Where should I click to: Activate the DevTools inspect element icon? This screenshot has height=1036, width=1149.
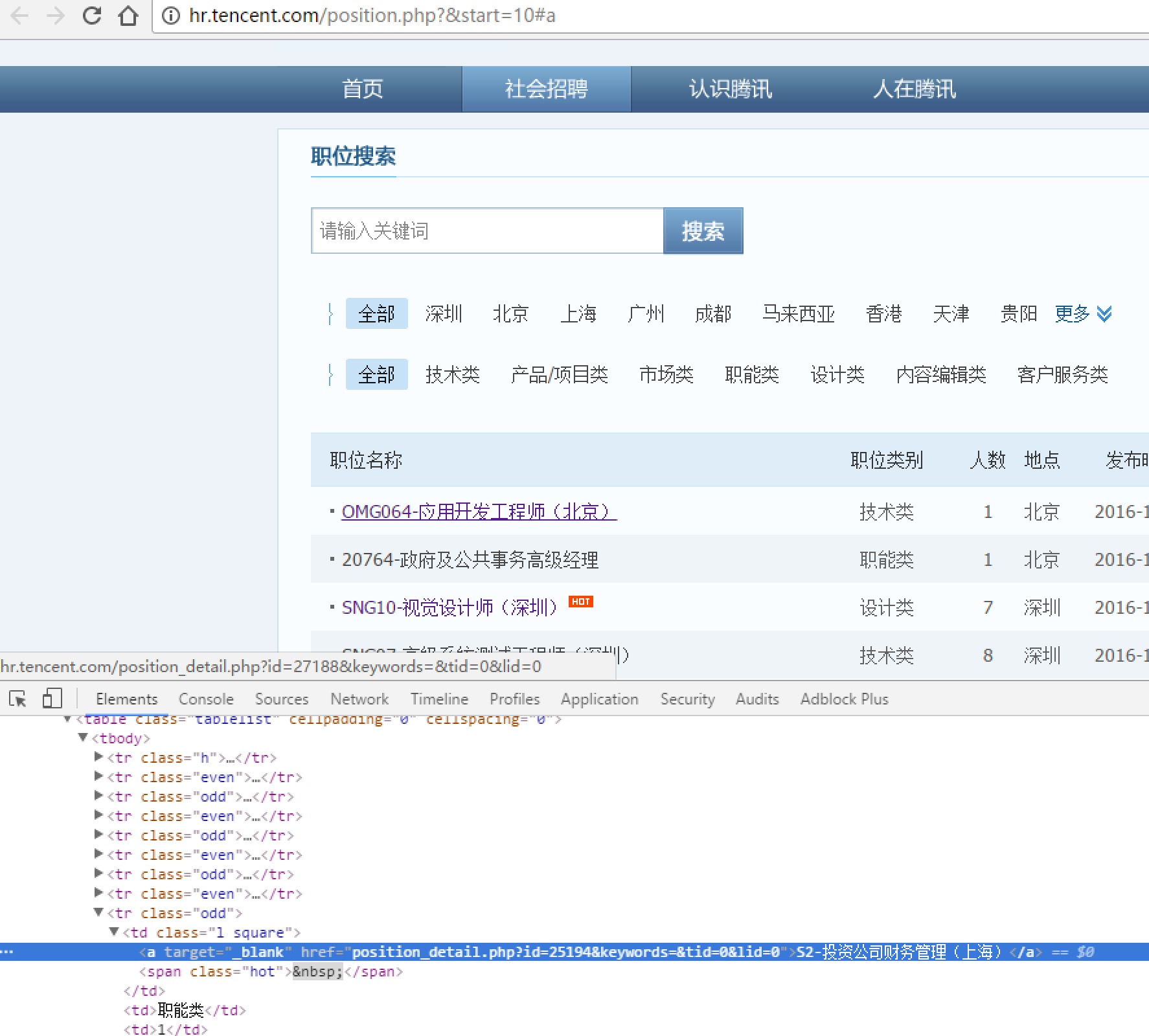(17, 699)
